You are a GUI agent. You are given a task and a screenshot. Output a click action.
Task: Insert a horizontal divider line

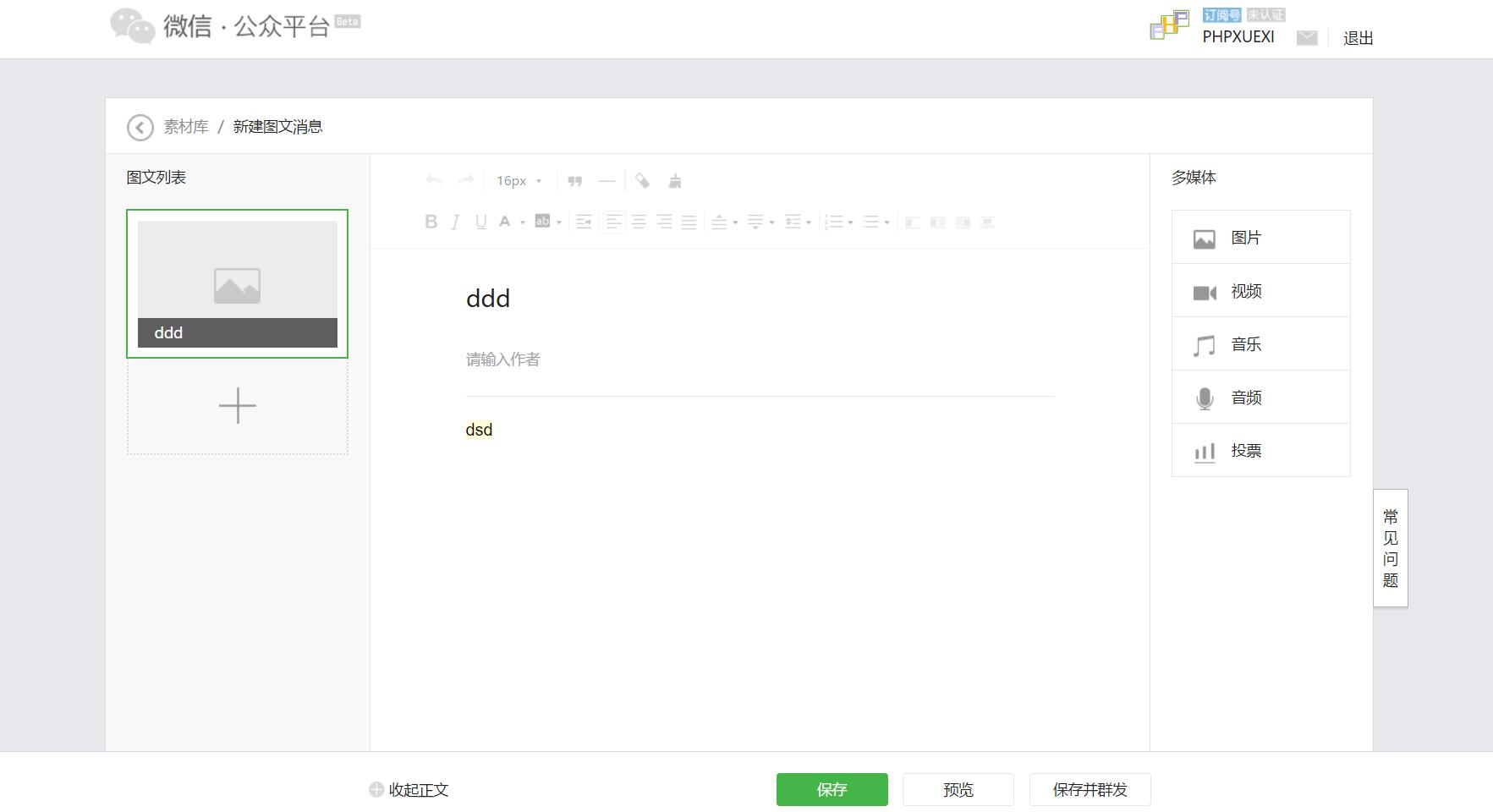click(x=607, y=180)
